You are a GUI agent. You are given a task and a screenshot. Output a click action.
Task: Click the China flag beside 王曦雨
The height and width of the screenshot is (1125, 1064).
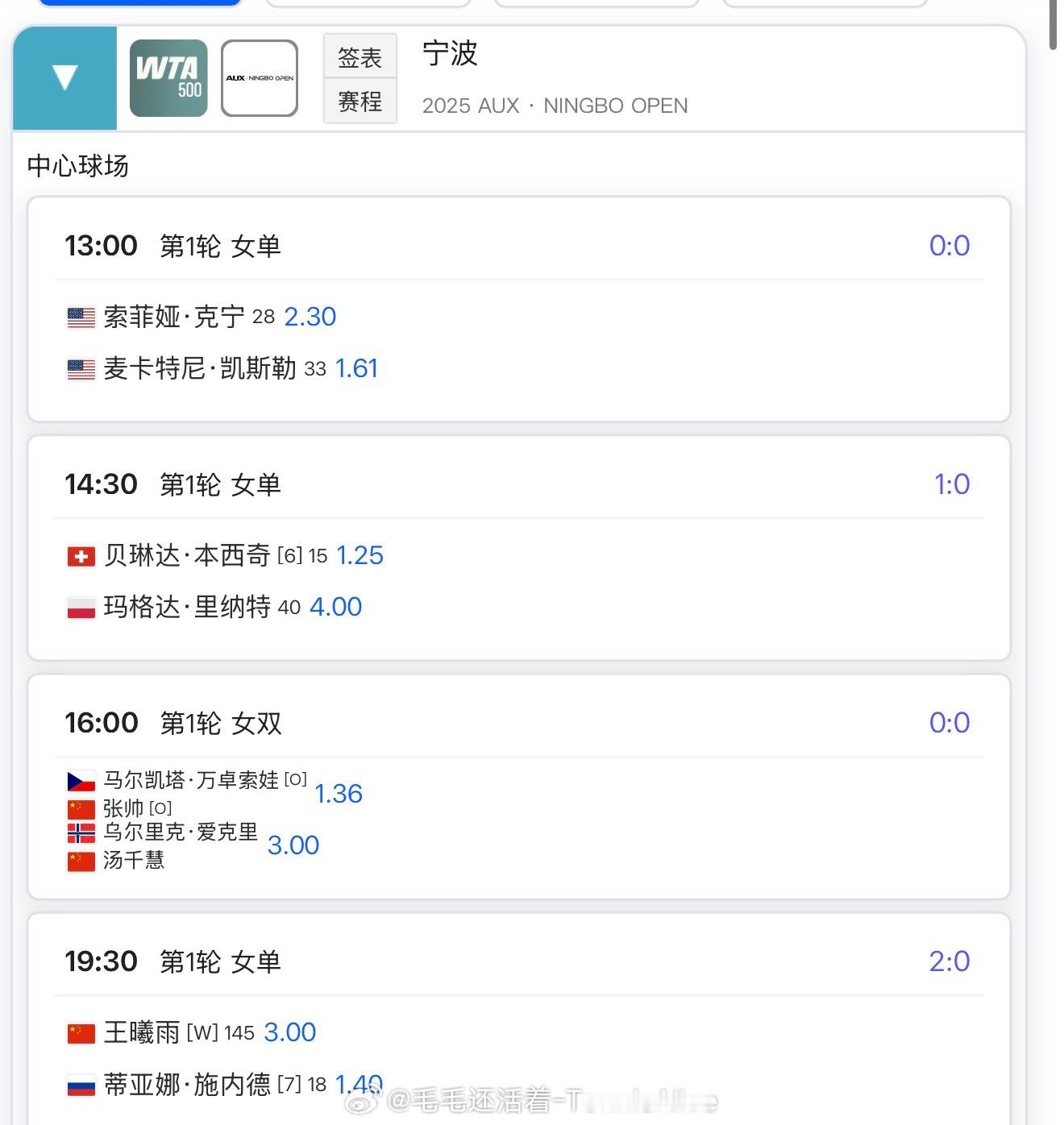81,1033
